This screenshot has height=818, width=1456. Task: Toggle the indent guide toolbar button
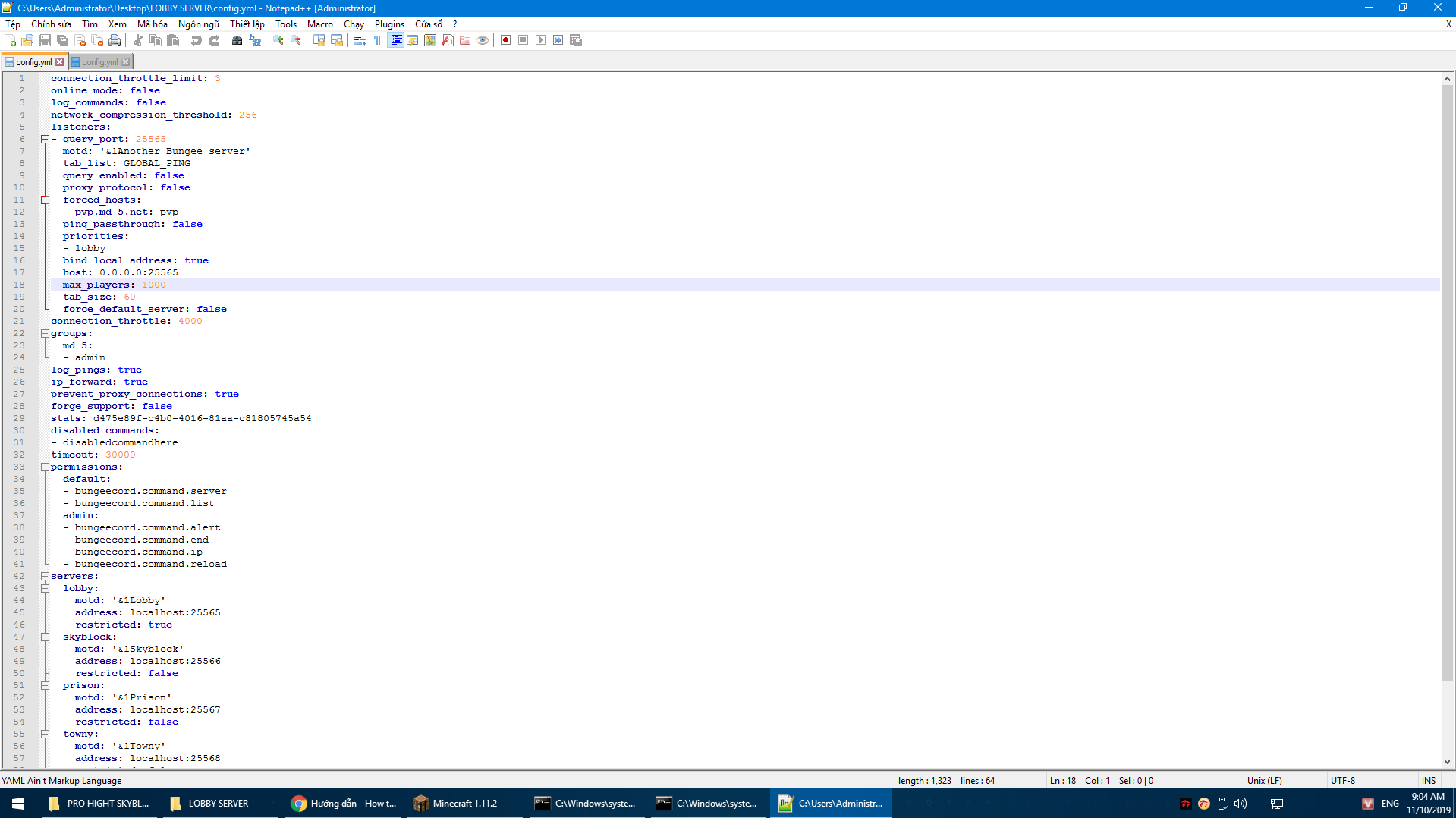coord(395,40)
